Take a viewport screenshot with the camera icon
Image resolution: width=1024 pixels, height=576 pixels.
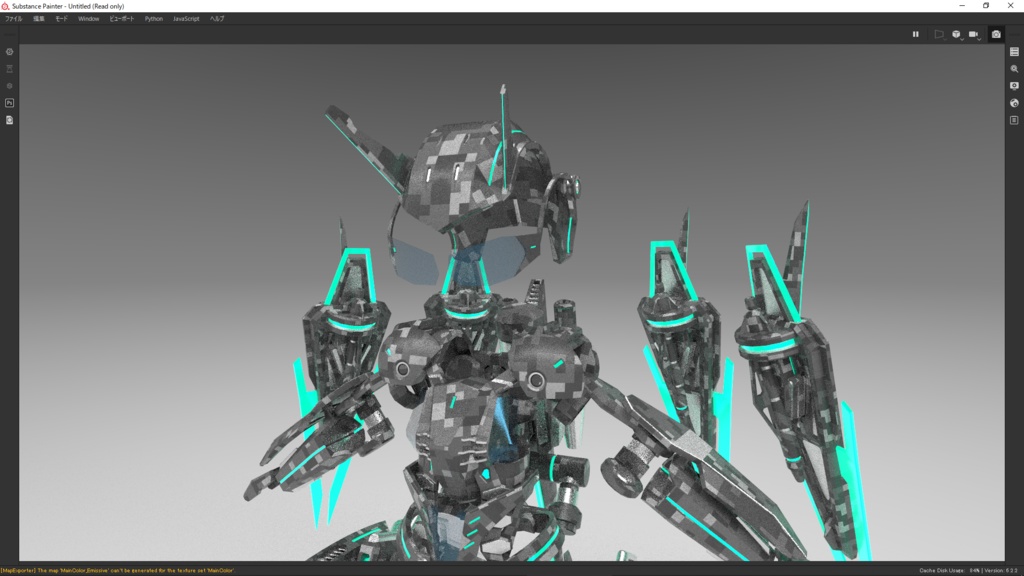point(996,34)
